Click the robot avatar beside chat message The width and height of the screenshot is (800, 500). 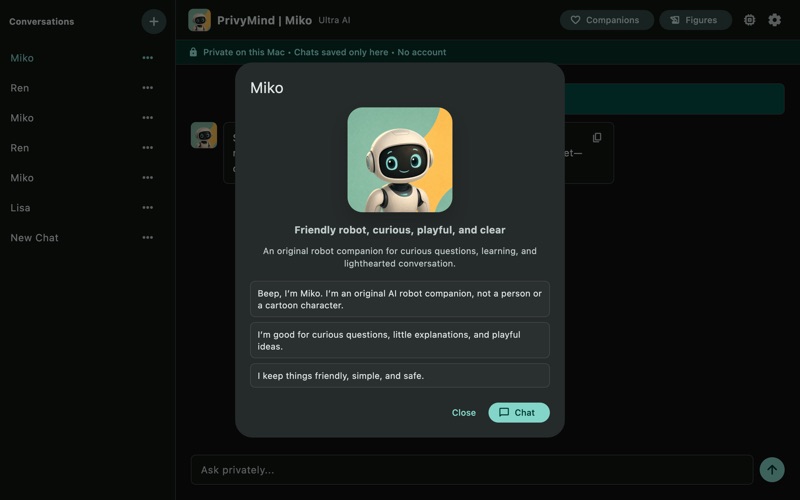pyautogui.click(x=204, y=135)
